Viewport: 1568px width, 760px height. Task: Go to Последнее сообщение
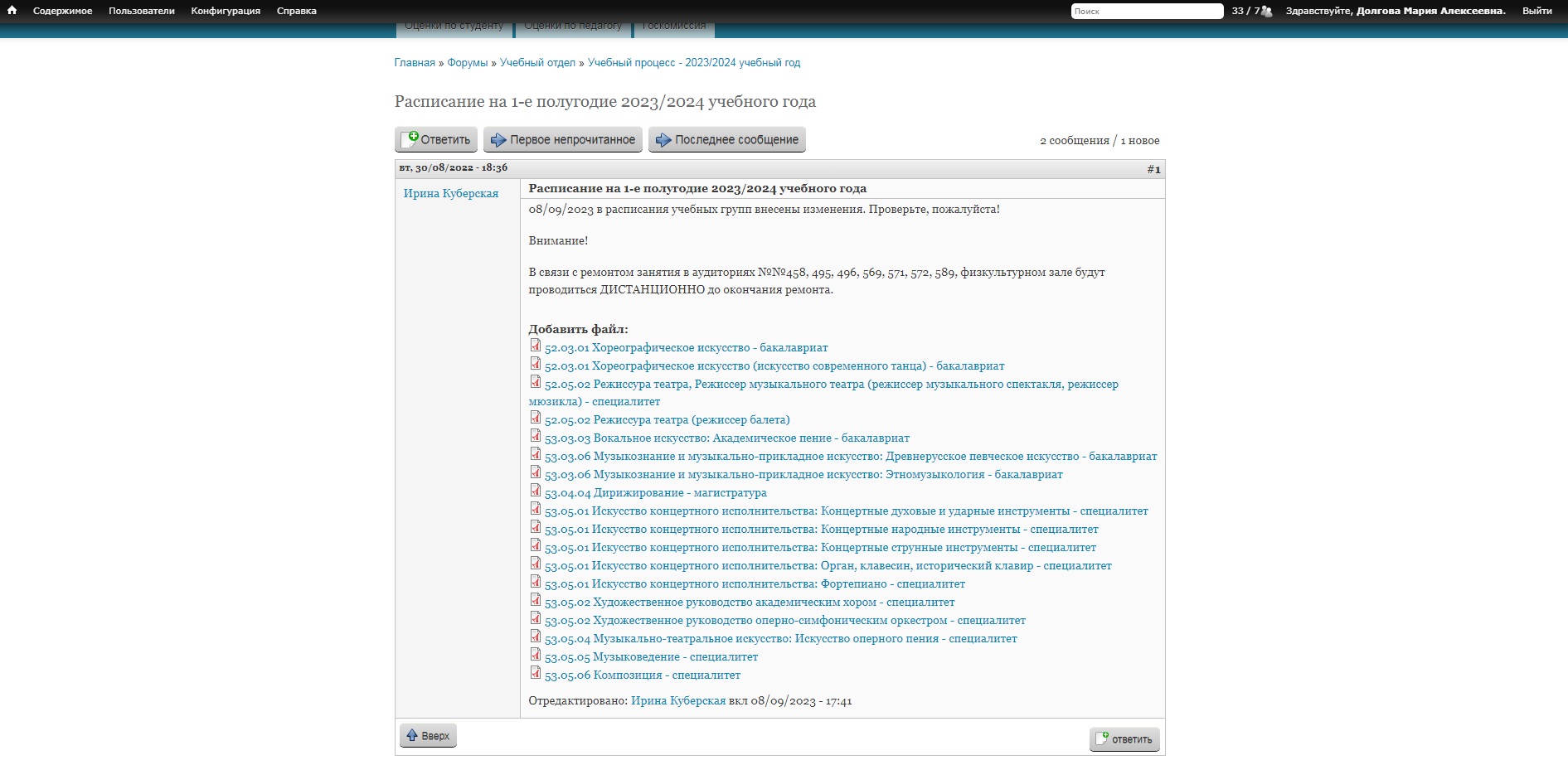[x=727, y=140]
